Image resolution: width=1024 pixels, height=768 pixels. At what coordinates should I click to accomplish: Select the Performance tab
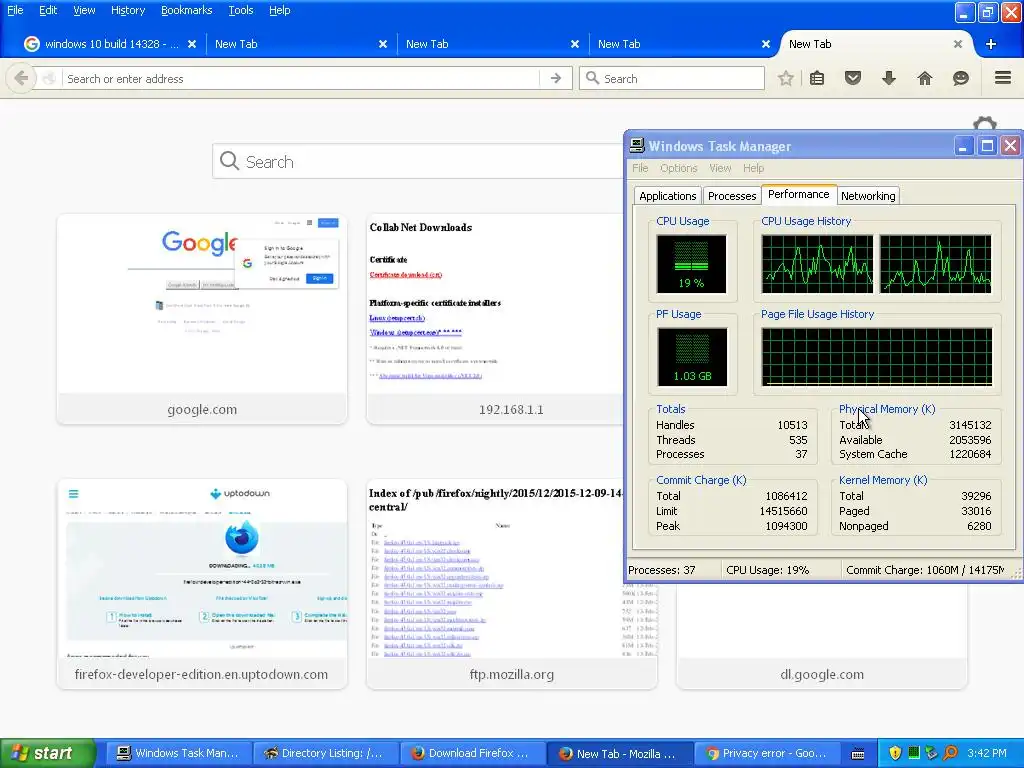799,194
